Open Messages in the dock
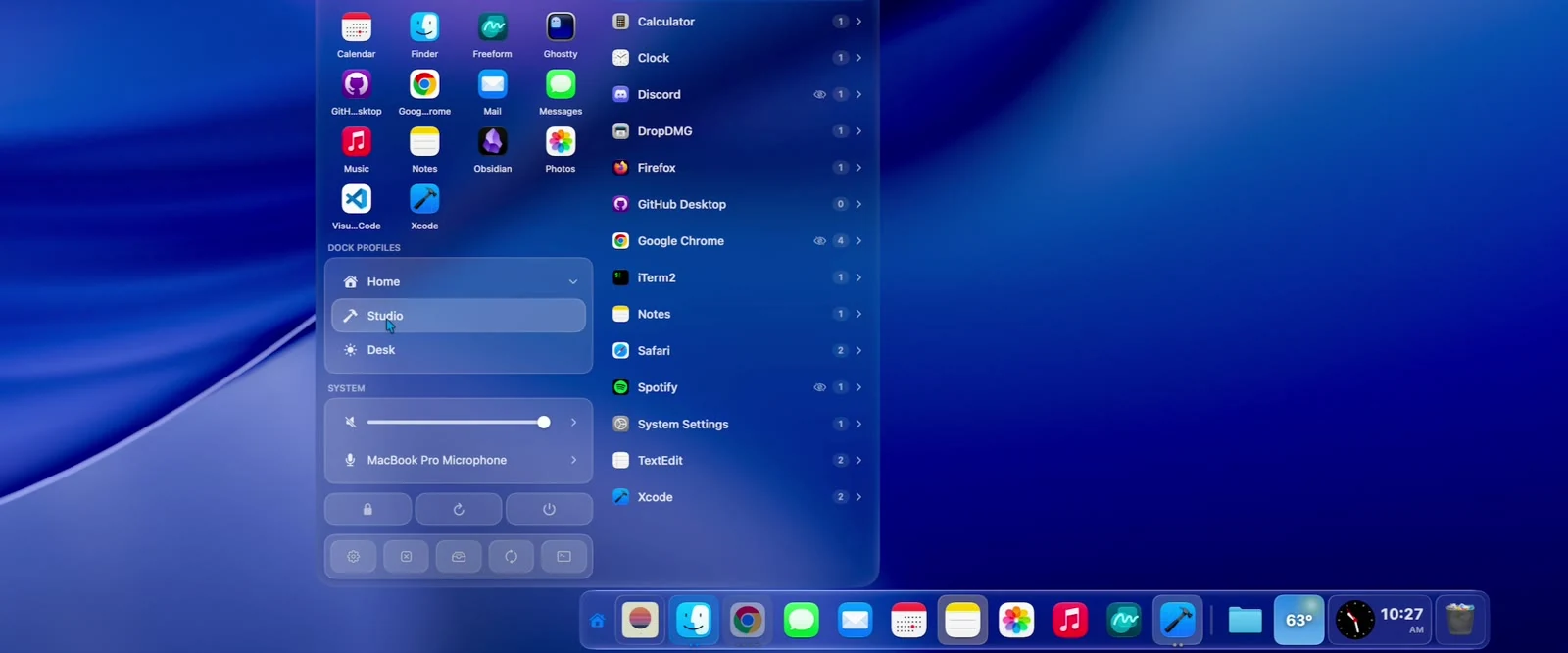Image resolution: width=1568 pixels, height=653 pixels. [x=801, y=620]
